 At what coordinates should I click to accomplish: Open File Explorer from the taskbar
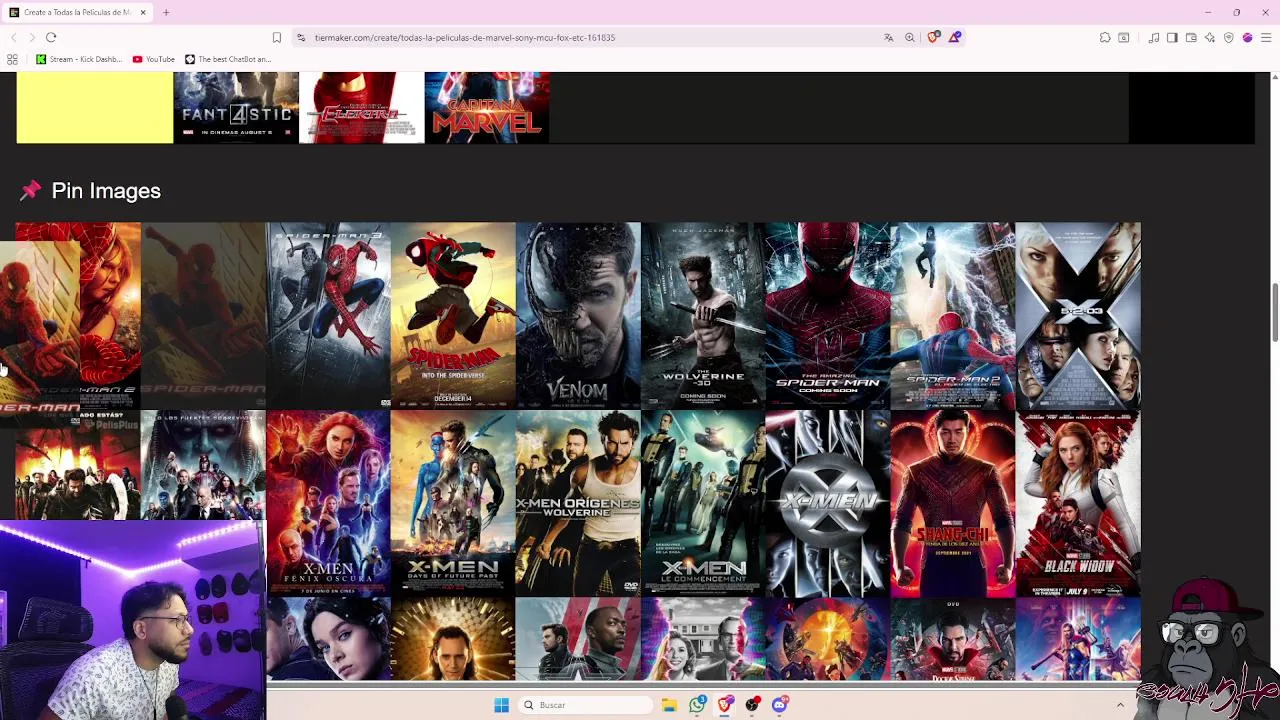tap(669, 705)
